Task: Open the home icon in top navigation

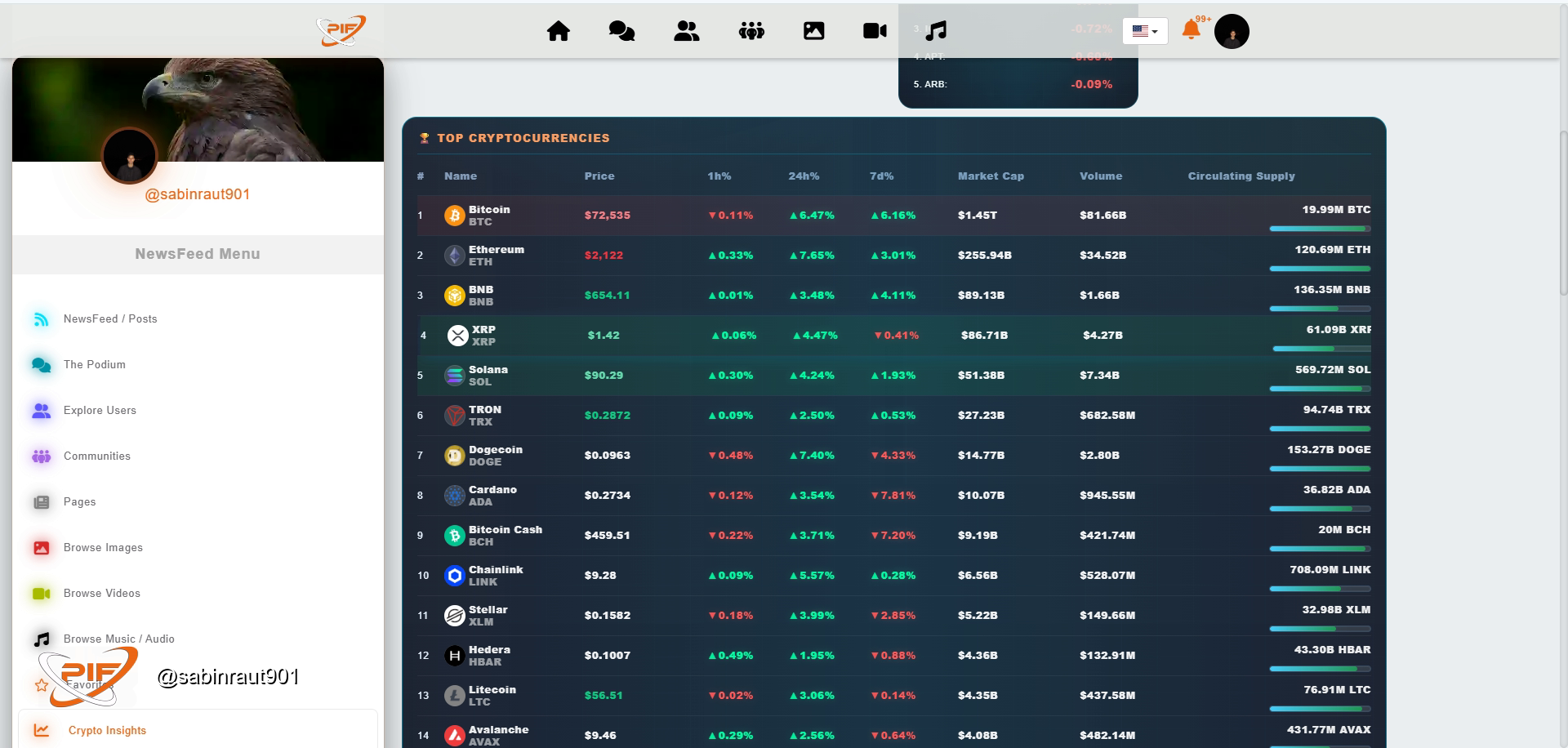Action: click(559, 31)
